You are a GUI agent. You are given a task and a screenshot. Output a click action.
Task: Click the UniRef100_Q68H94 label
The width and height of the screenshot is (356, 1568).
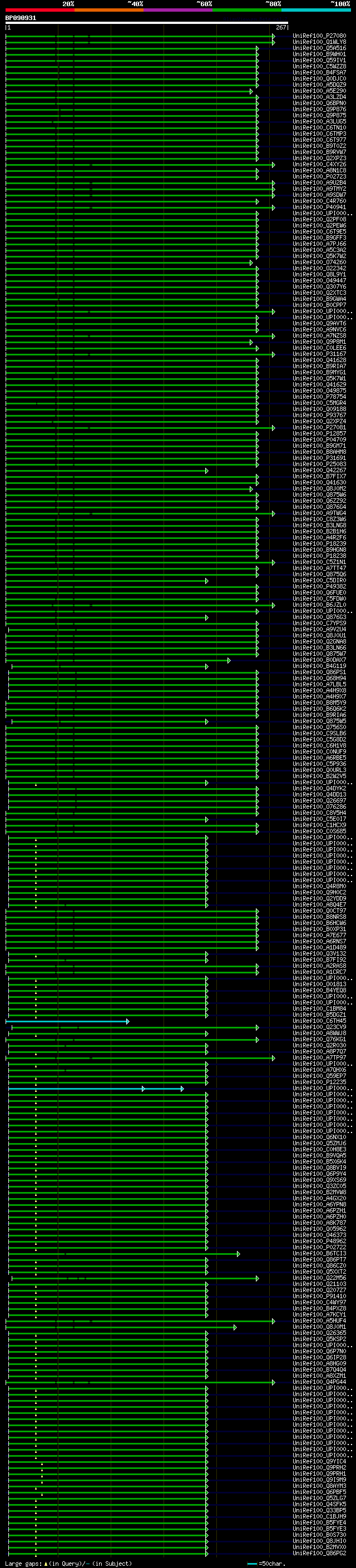tap(319, 678)
